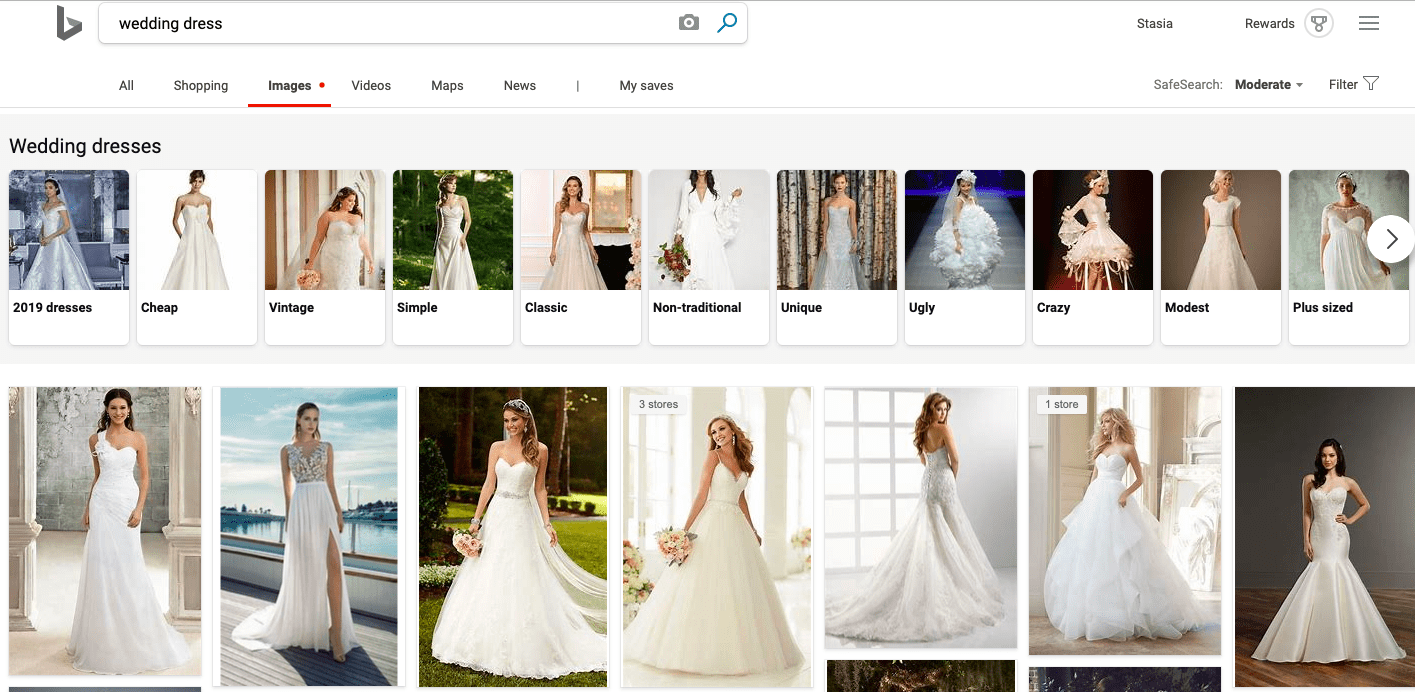Viewport: 1415px width, 692px height.
Task: Switch to the Shopping tab
Action: coord(201,86)
